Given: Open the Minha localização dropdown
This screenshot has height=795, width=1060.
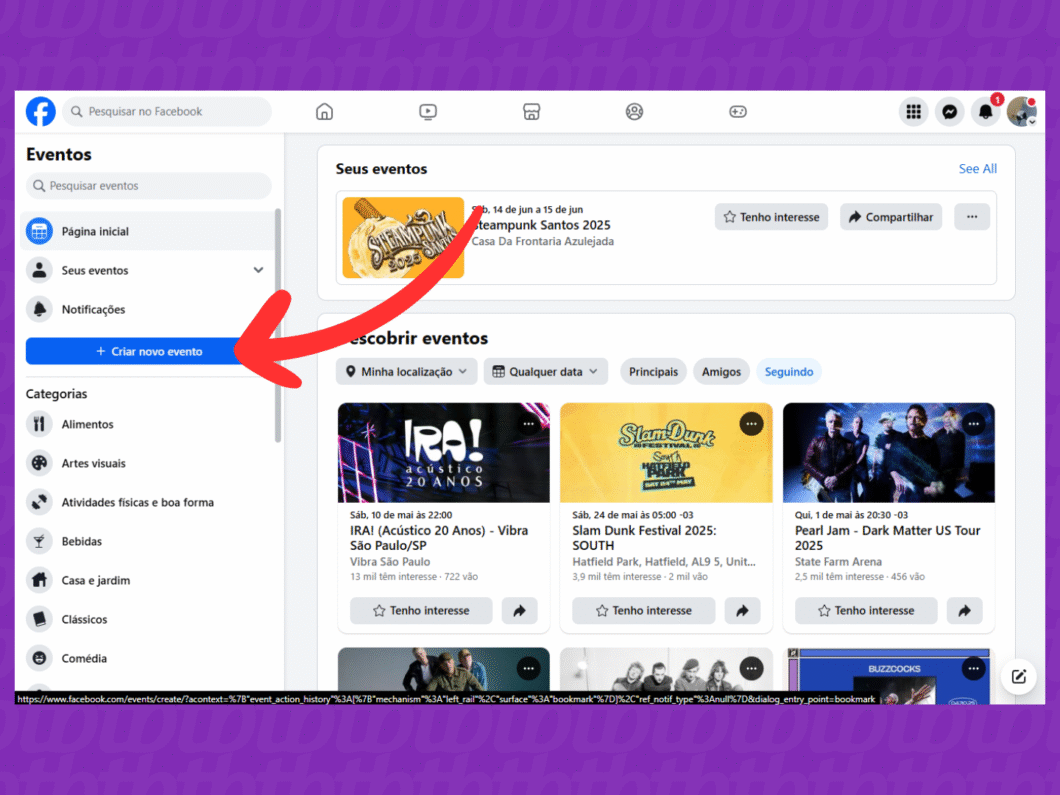Looking at the screenshot, I should 406,372.
